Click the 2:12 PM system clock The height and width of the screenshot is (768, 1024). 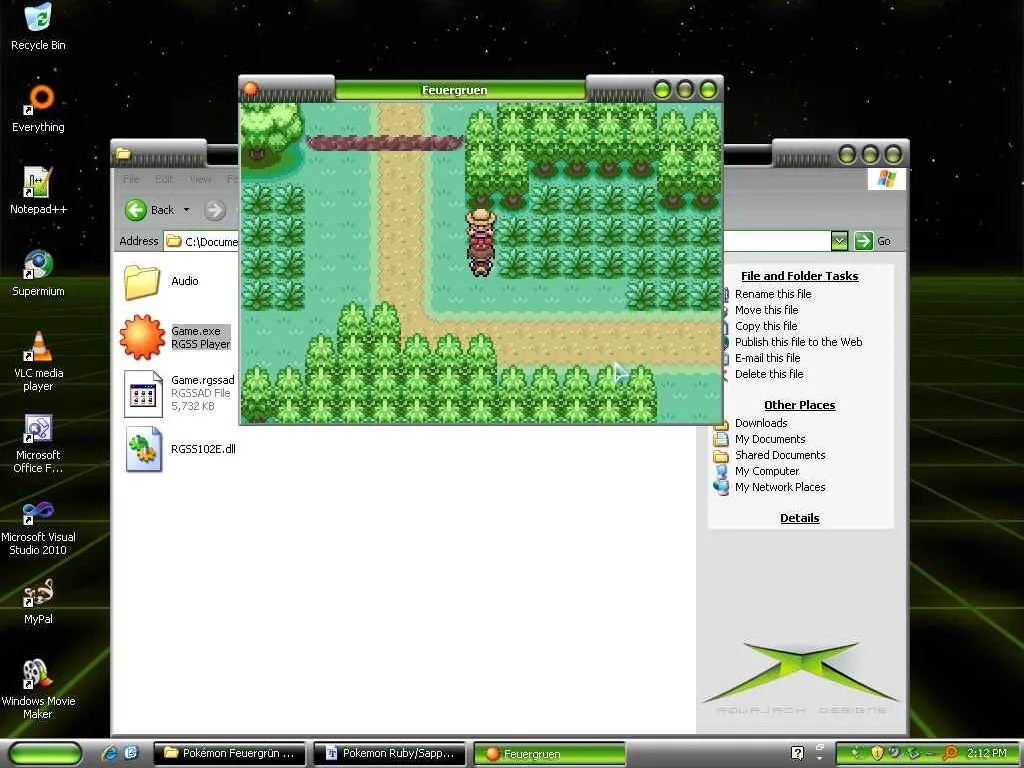tap(987, 754)
